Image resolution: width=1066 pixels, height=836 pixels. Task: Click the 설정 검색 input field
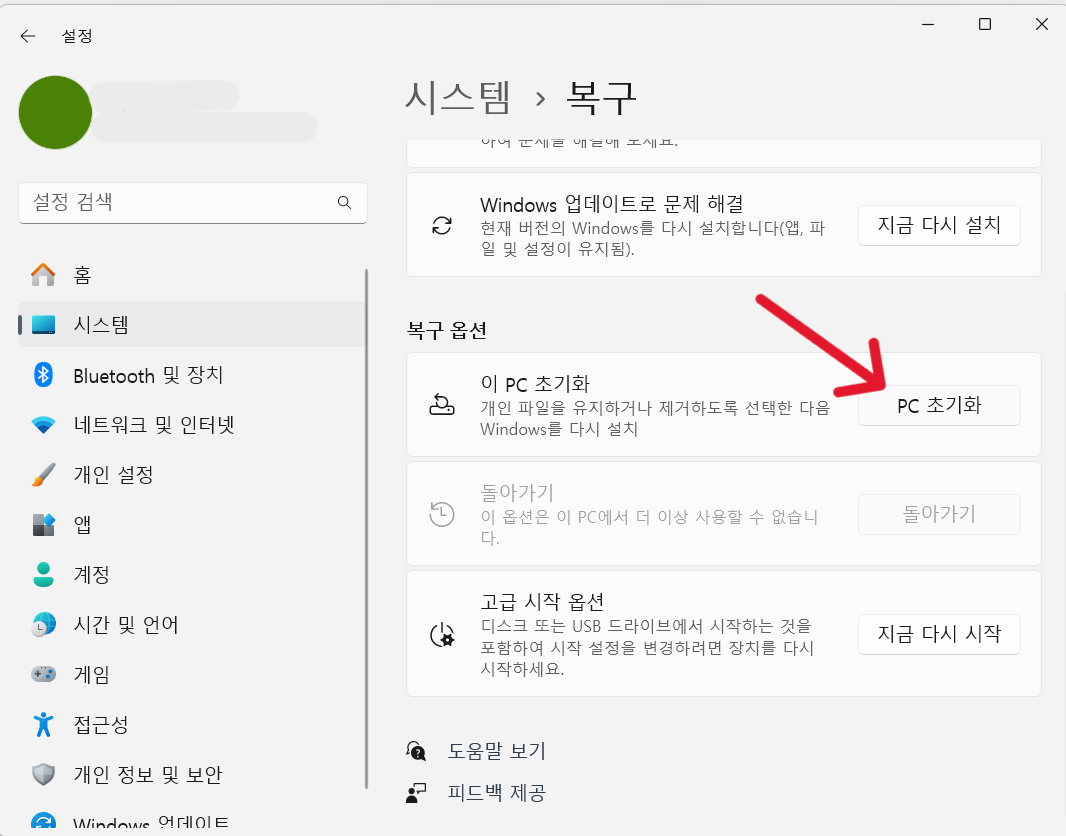click(x=192, y=203)
